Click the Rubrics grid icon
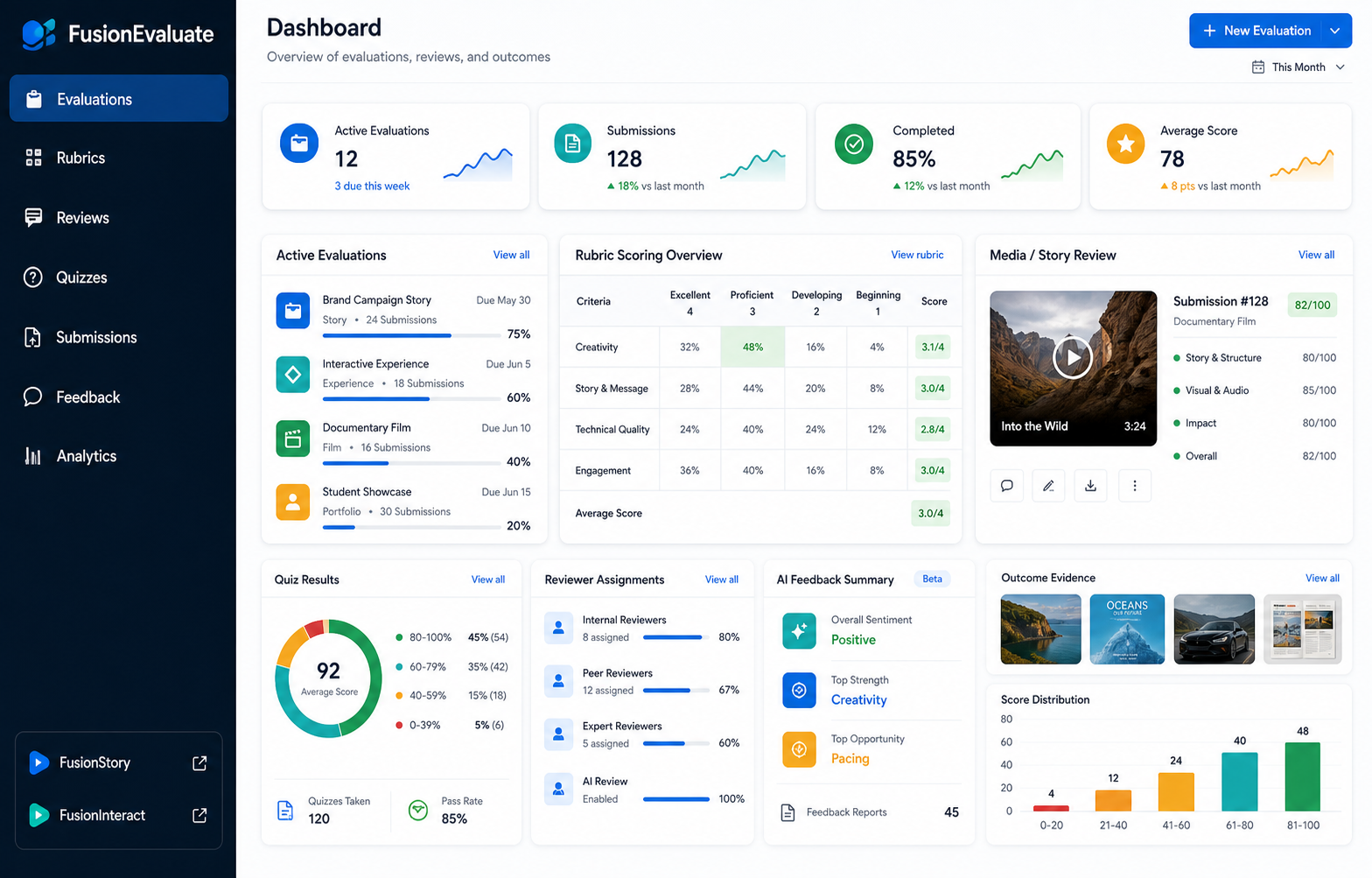 click(x=33, y=158)
